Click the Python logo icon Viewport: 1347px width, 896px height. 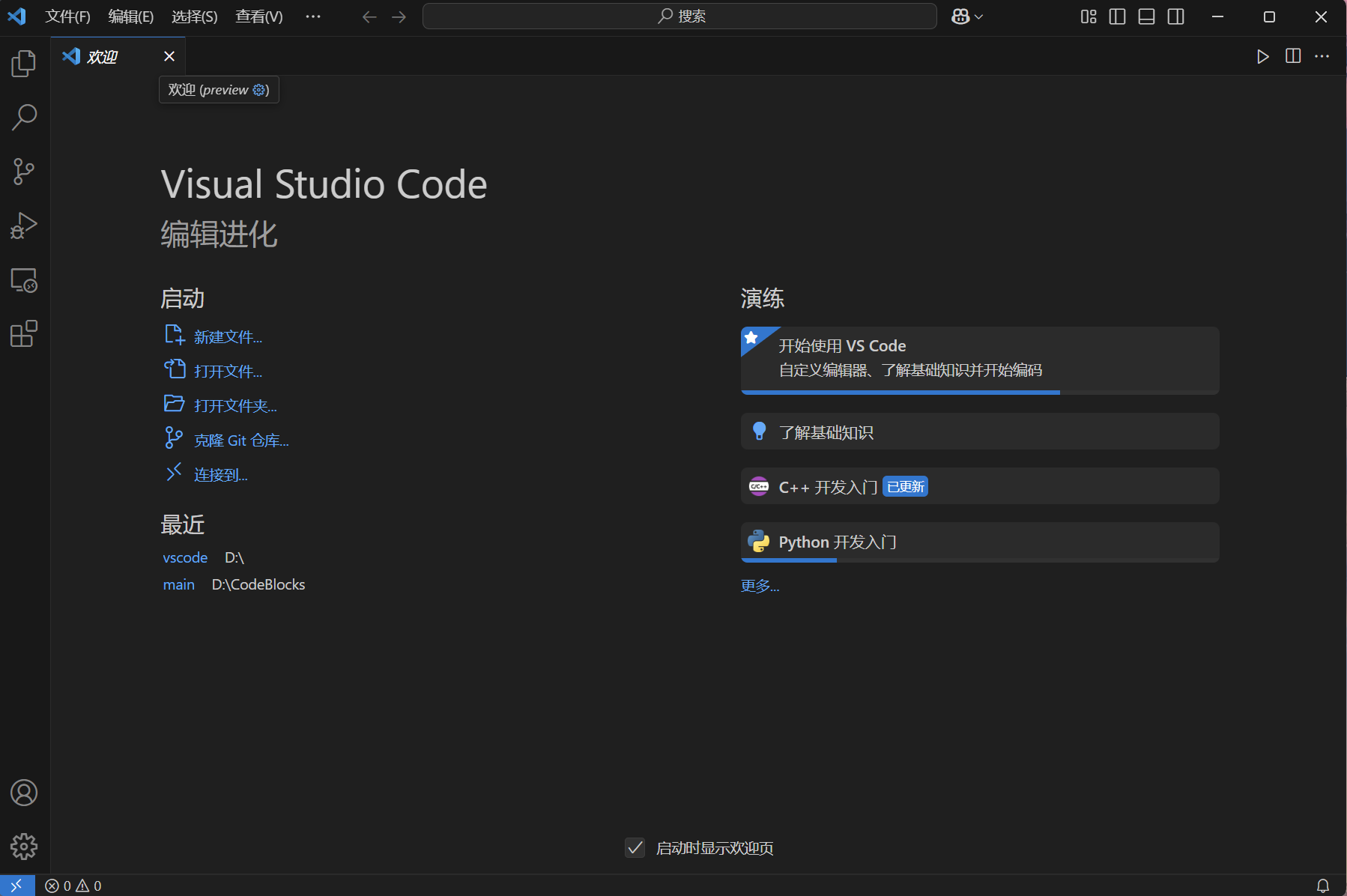tap(759, 541)
